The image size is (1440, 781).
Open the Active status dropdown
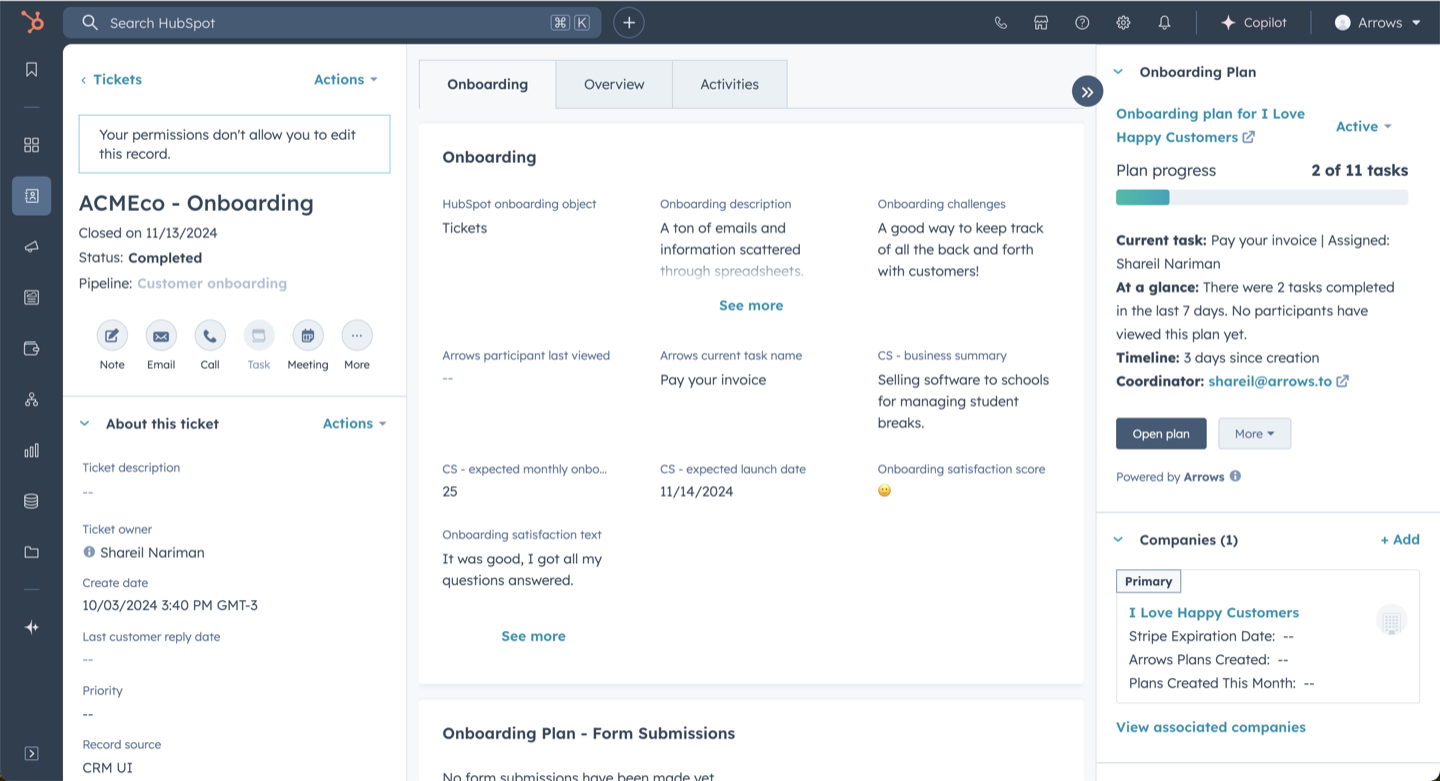tap(1364, 126)
